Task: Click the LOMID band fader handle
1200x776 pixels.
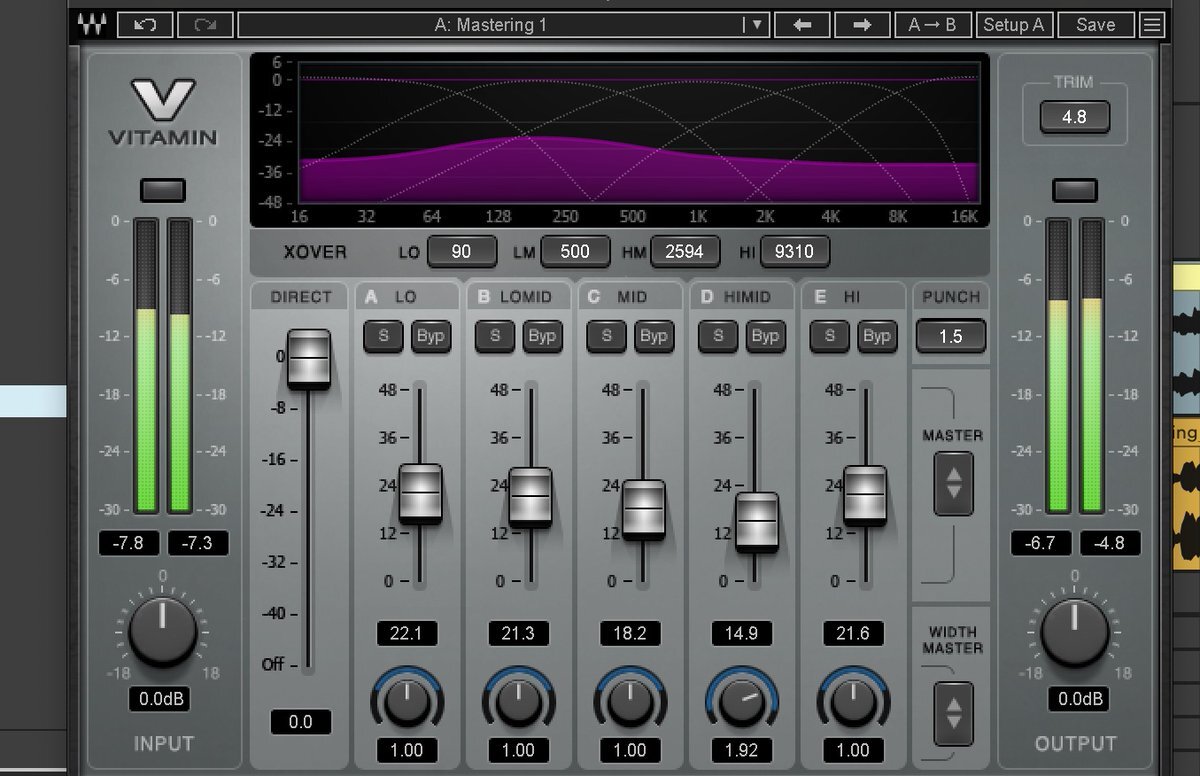Action: (530, 497)
